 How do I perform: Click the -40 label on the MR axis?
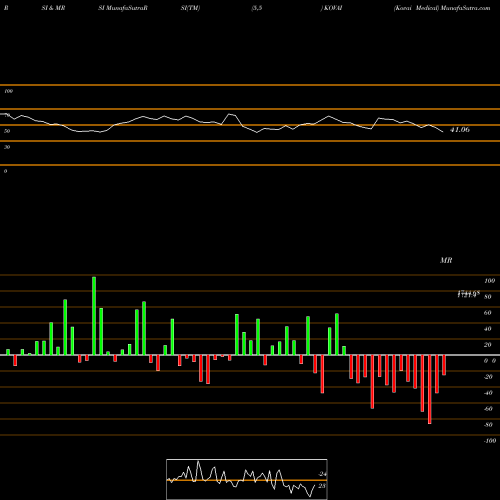[x=488, y=393]
